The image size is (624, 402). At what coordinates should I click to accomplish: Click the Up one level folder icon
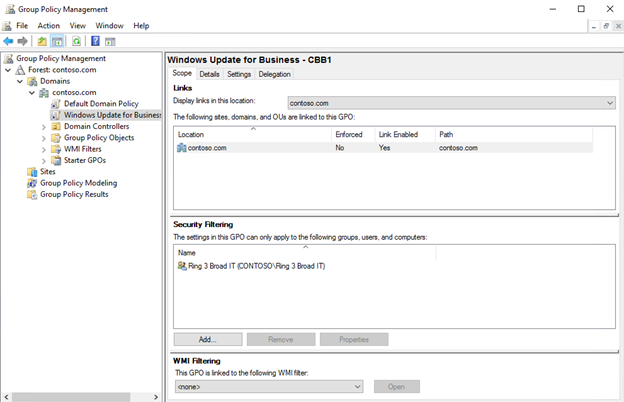click(42, 41)
